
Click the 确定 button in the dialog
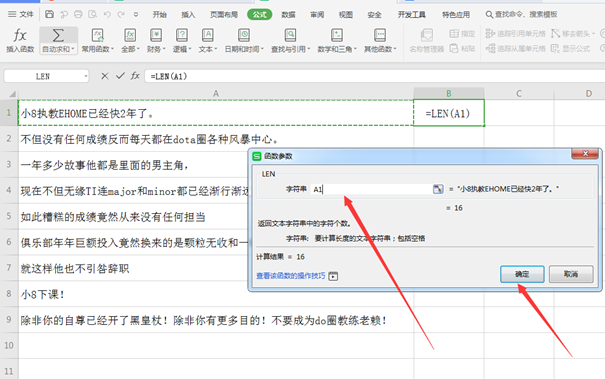(x=522, y=274)
